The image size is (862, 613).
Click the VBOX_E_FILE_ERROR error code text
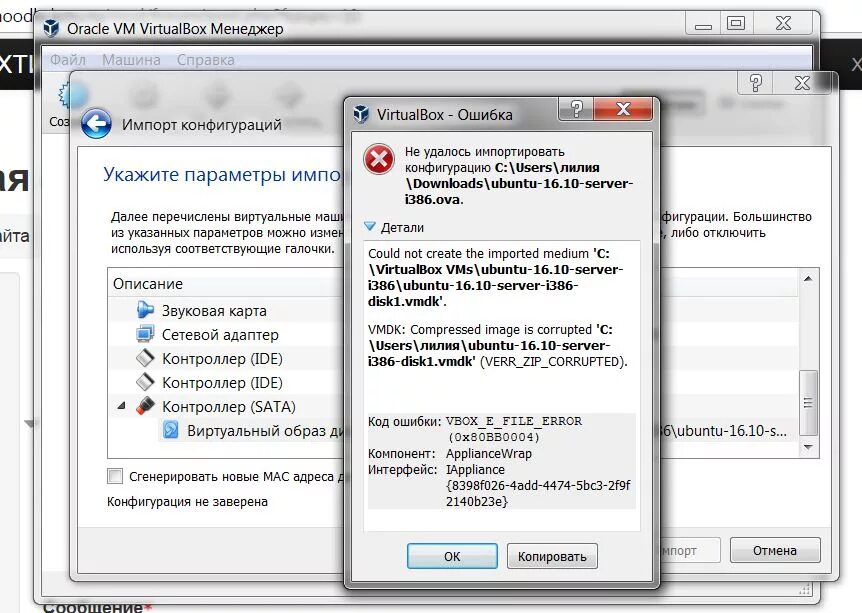coord(513,421)
